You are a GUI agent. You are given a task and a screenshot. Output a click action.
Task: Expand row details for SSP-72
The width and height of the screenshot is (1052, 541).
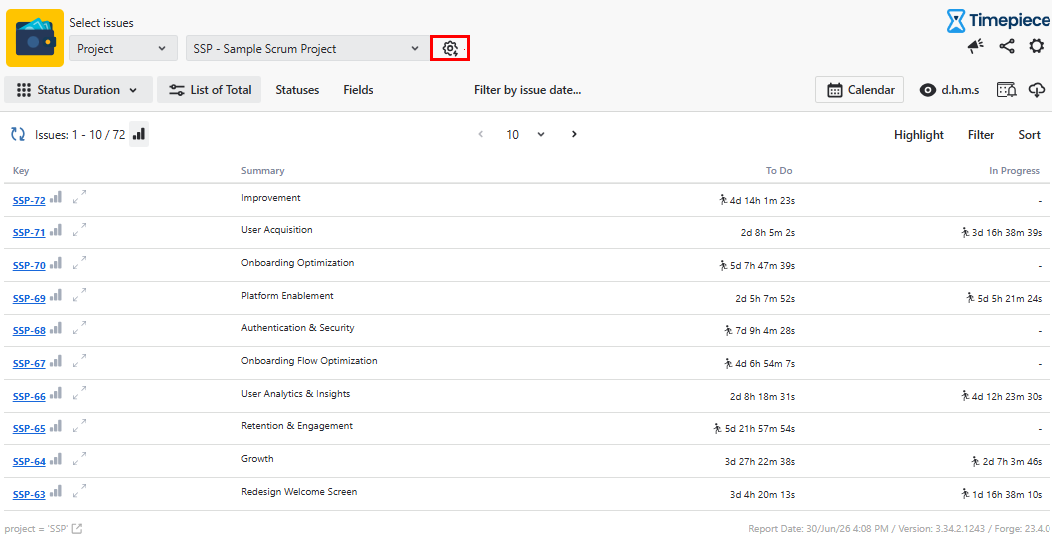tap(79, 197)
